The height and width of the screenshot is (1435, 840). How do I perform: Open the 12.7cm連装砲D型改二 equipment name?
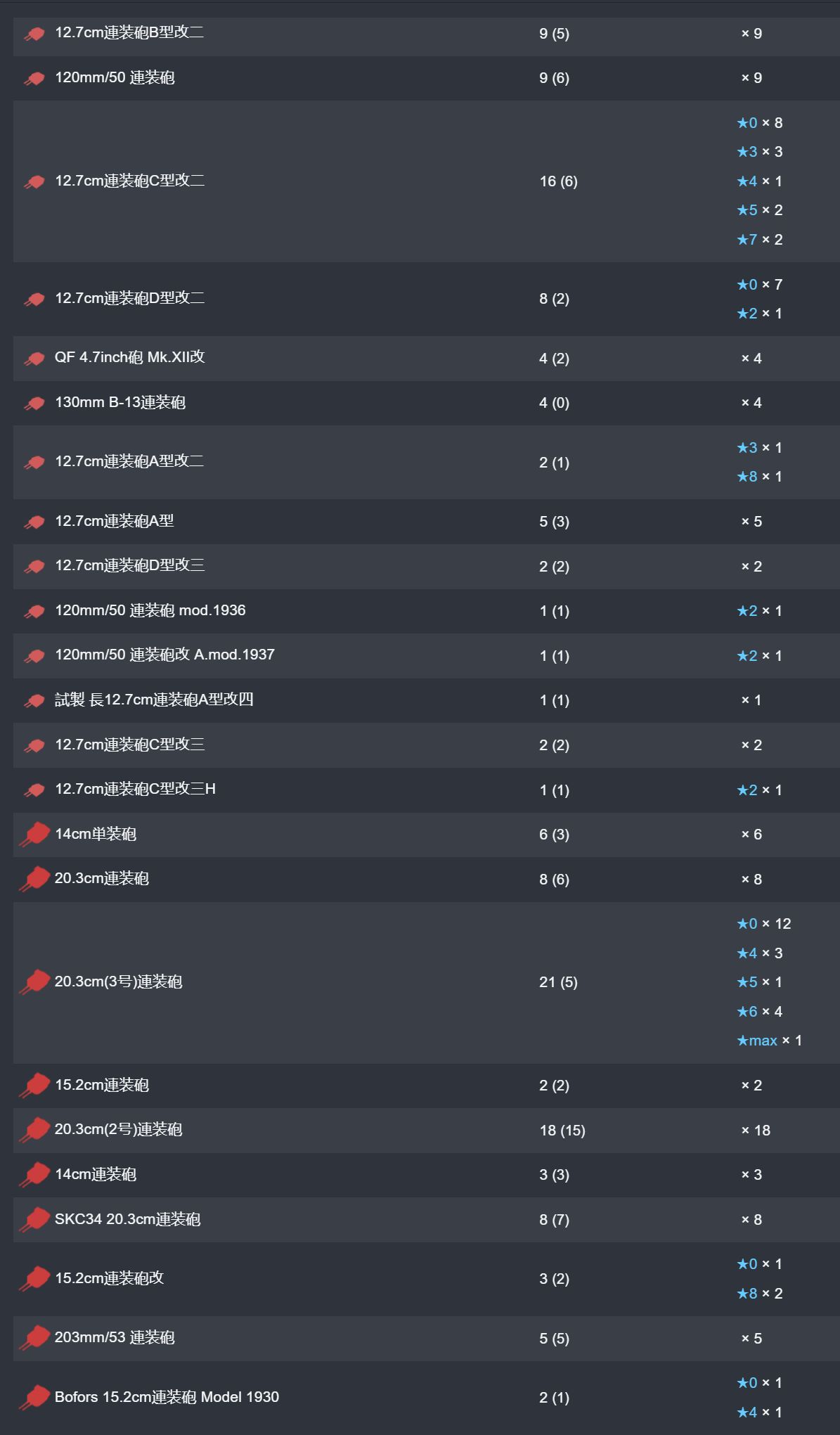[130, 298]
